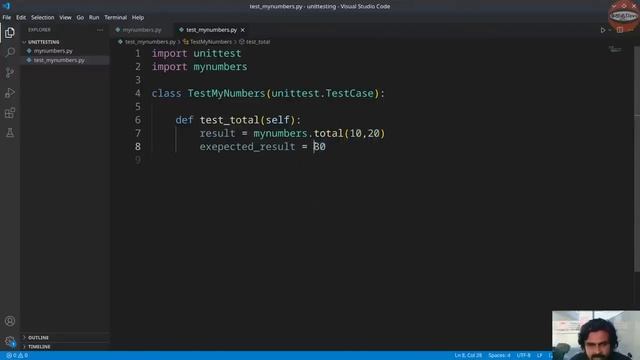Click the Spaces: 4 indentation status

[x=499, y=356]
